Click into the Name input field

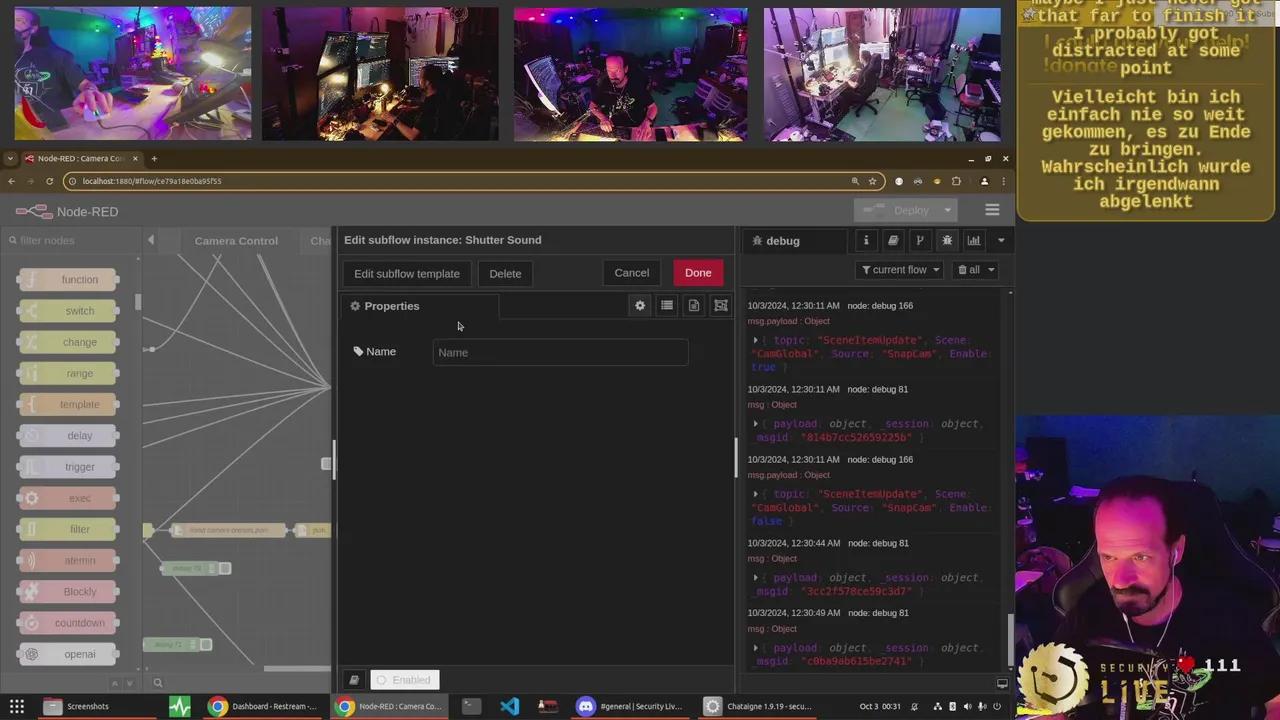(560, 352)
